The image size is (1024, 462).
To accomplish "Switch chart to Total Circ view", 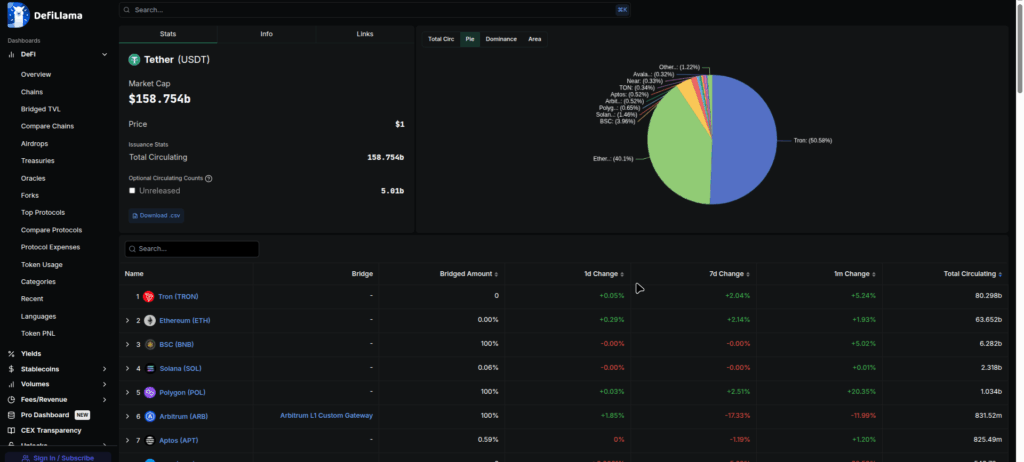I will pos(441,39).
